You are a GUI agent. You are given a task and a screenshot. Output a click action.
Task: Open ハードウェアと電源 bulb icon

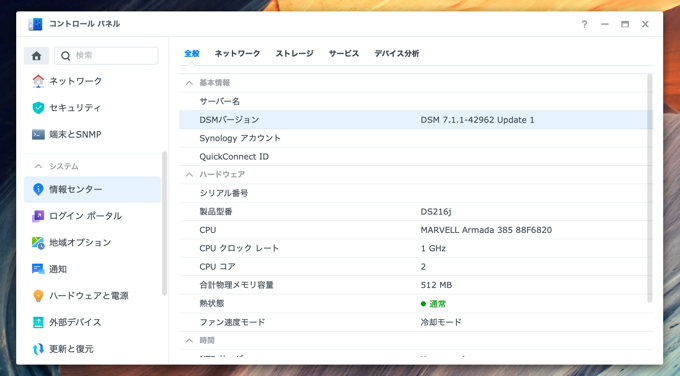point(38,296)
